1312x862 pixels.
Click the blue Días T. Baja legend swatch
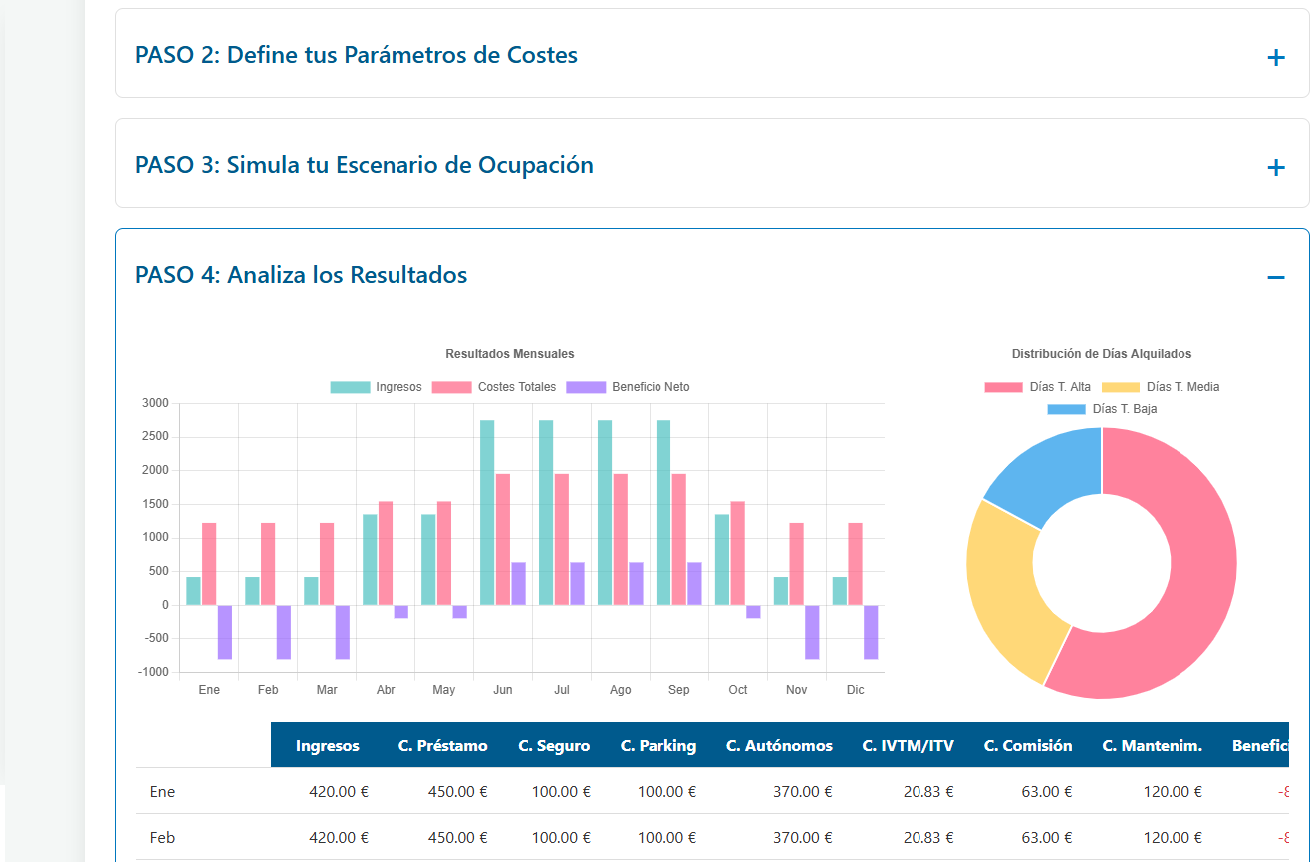pyautogui.click(x=1066, y=409)
